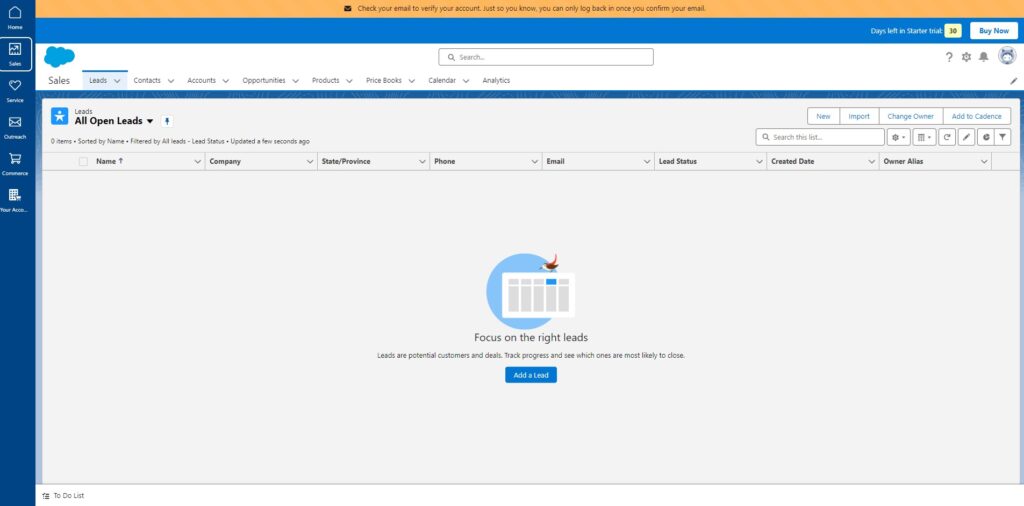Viewport: 1024px width, 506px height.
Task: Switch to the Contacts tab
Action: 147,80
